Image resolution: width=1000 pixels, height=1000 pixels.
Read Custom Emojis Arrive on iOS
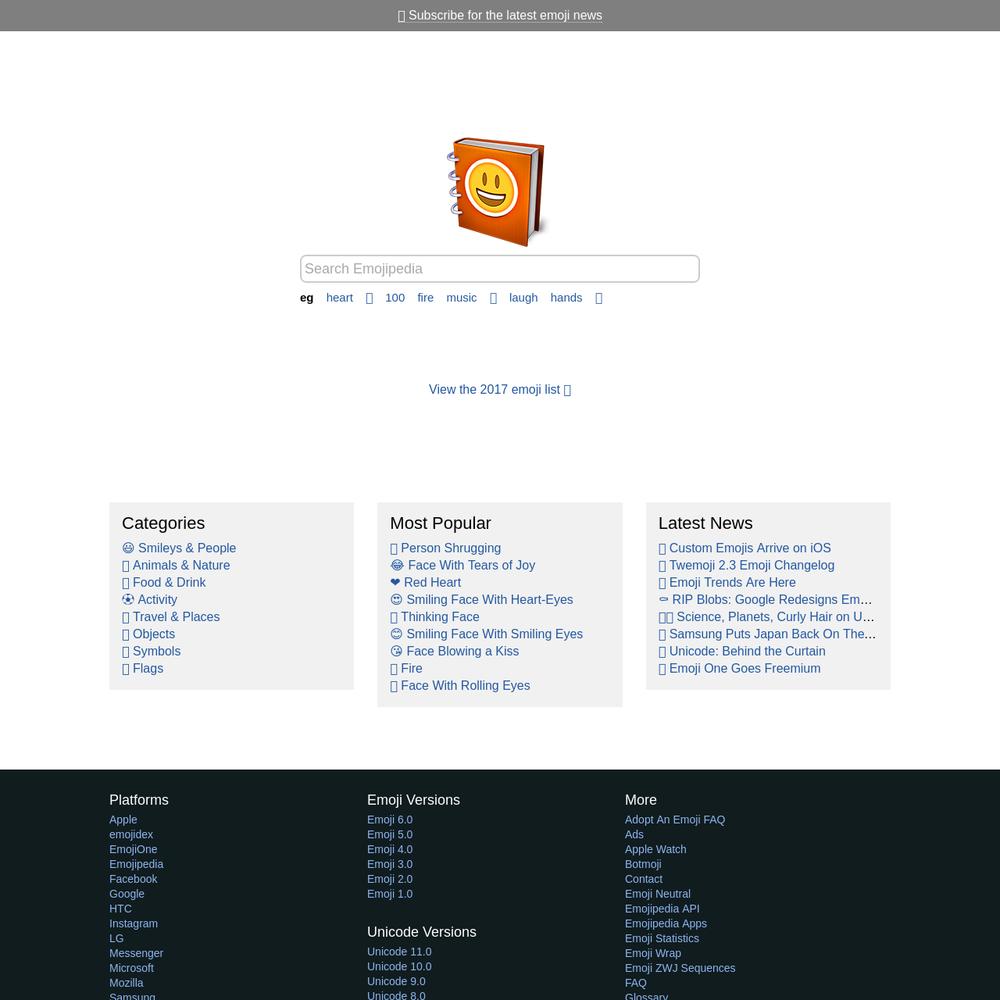click(x=745, y=548)
